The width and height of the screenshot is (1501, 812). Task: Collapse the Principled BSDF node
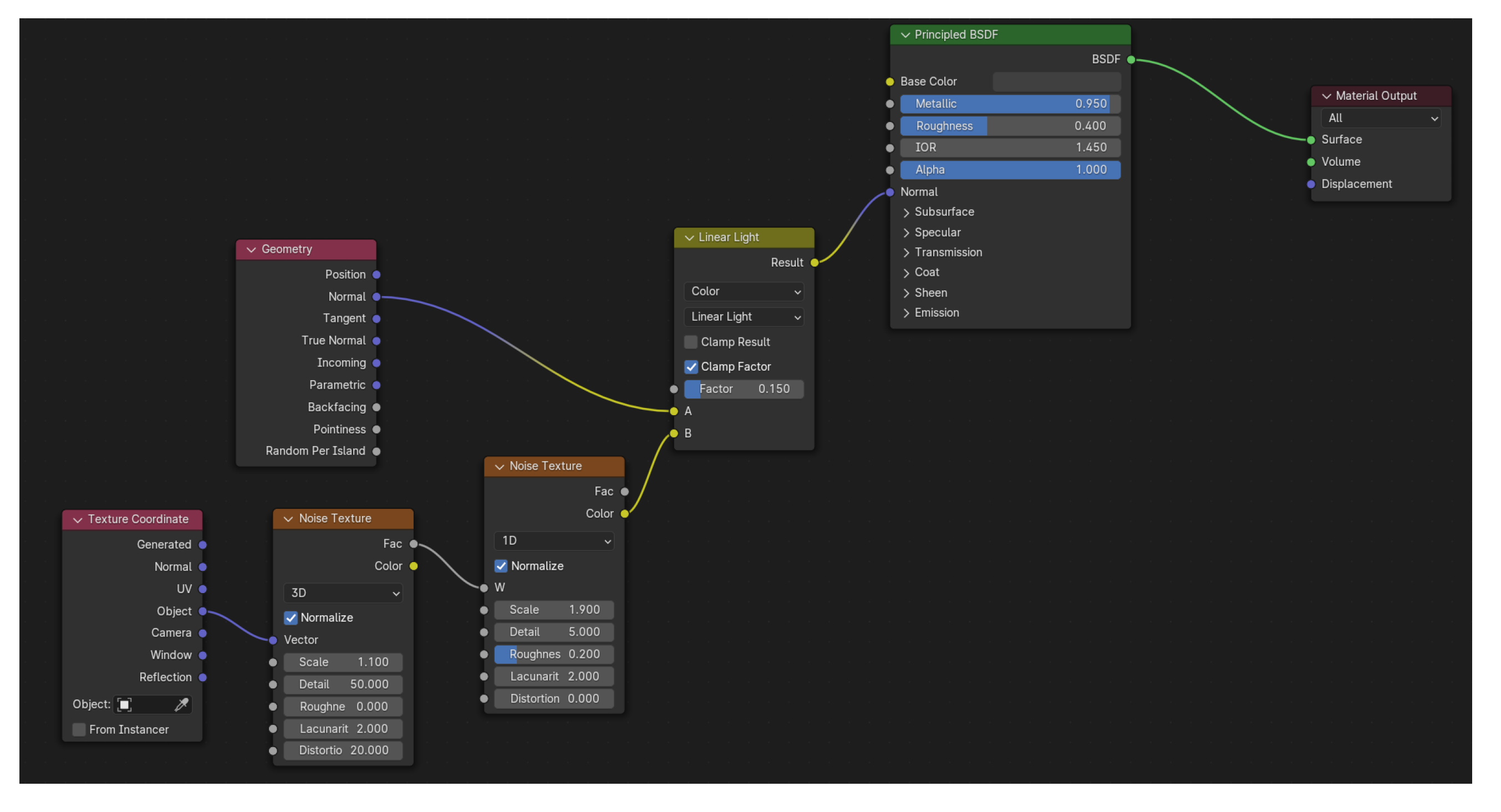tap(905, 35)
